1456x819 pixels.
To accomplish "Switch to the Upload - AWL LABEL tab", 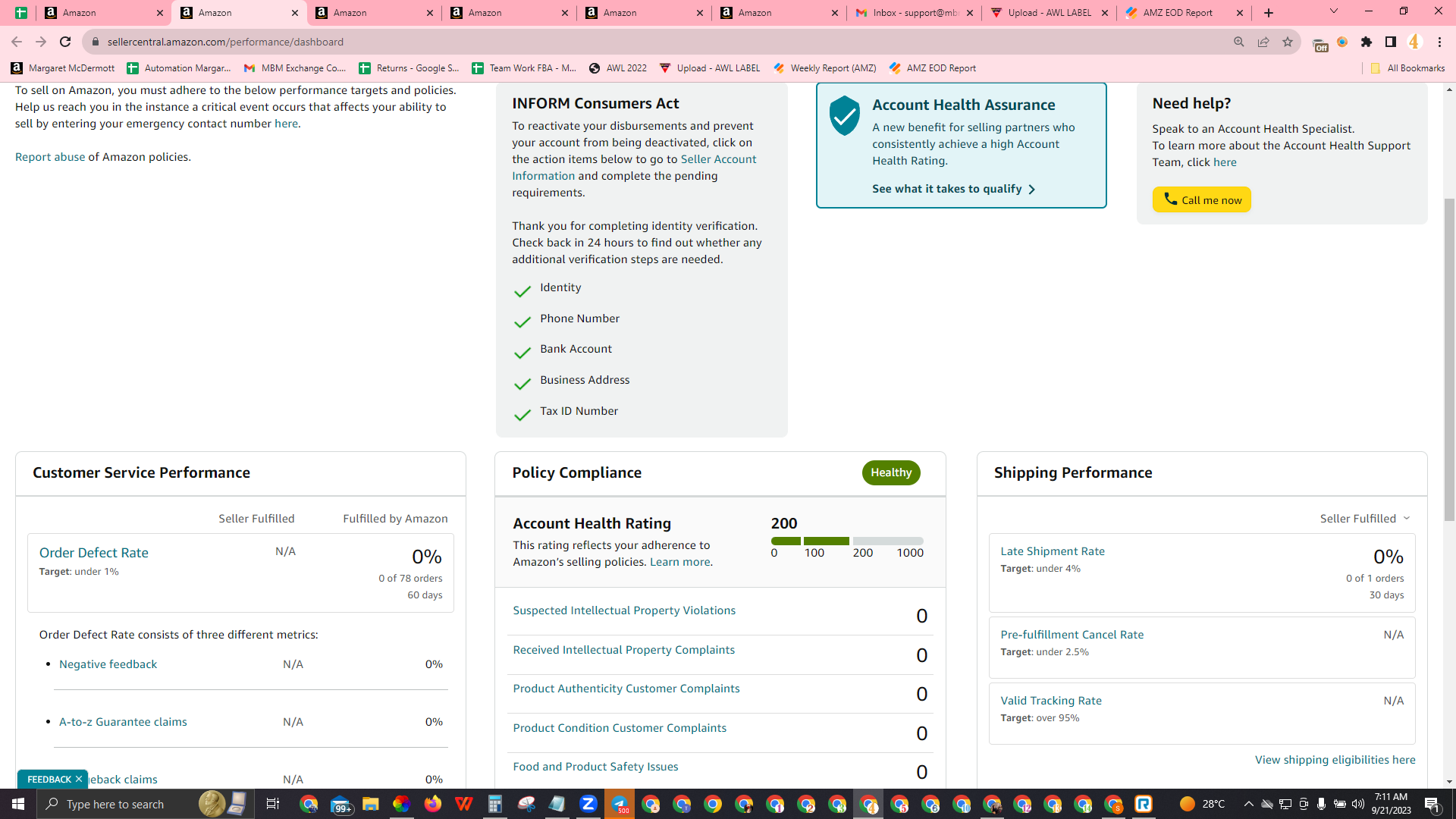I will (x=1050, y=13).
